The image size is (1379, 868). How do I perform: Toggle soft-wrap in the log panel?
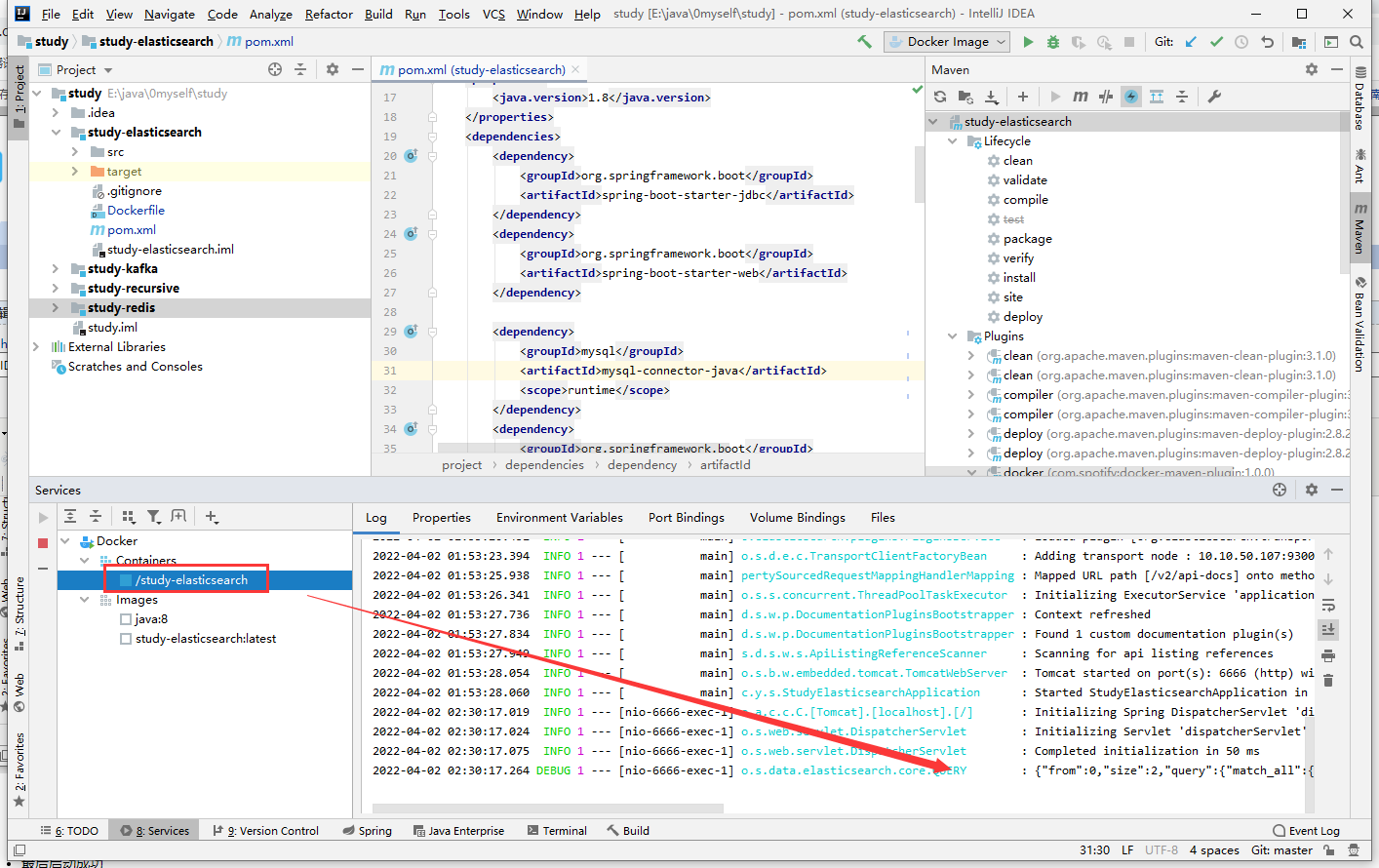[x=1328, y=605]
